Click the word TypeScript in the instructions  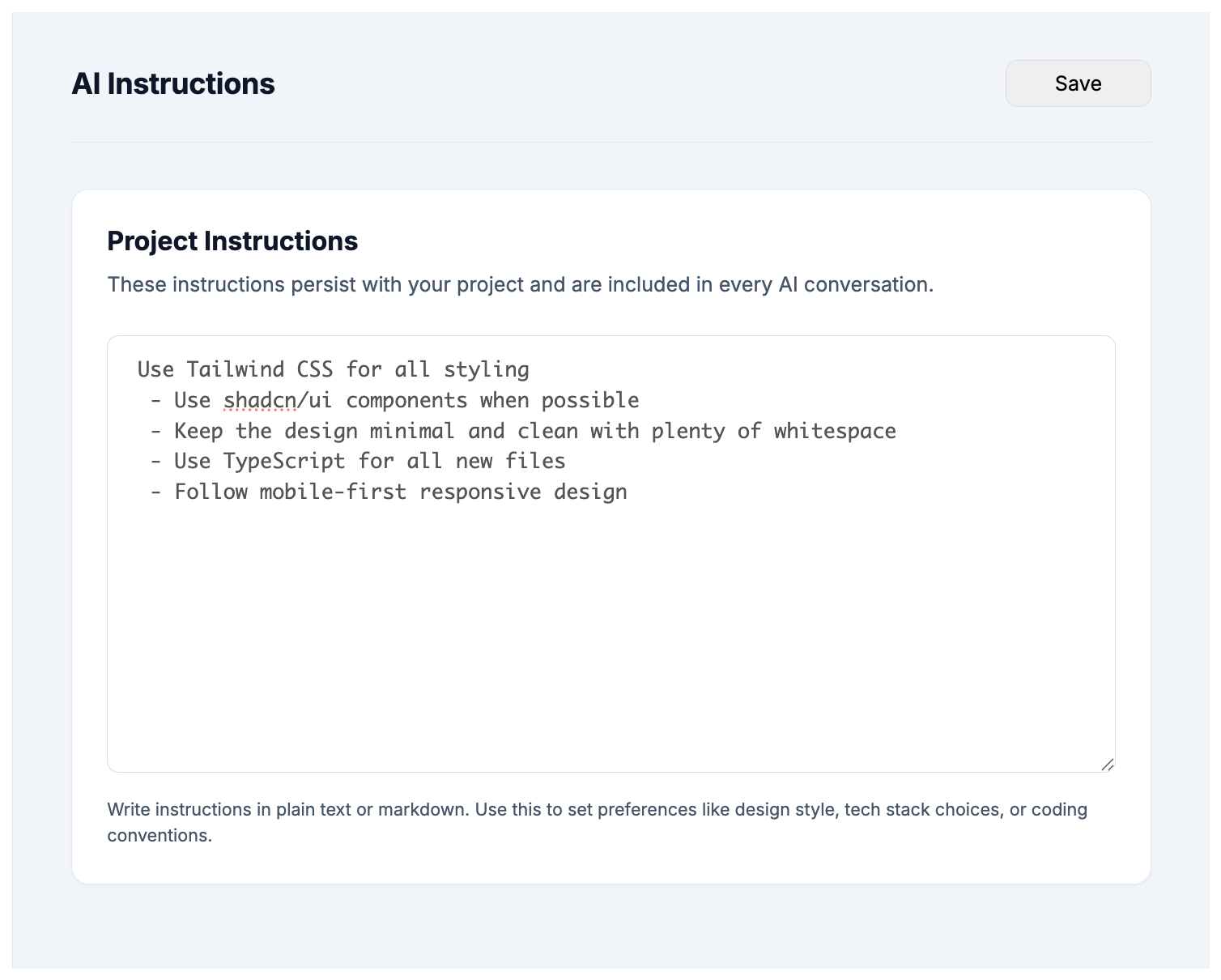(x=283, y=462)
